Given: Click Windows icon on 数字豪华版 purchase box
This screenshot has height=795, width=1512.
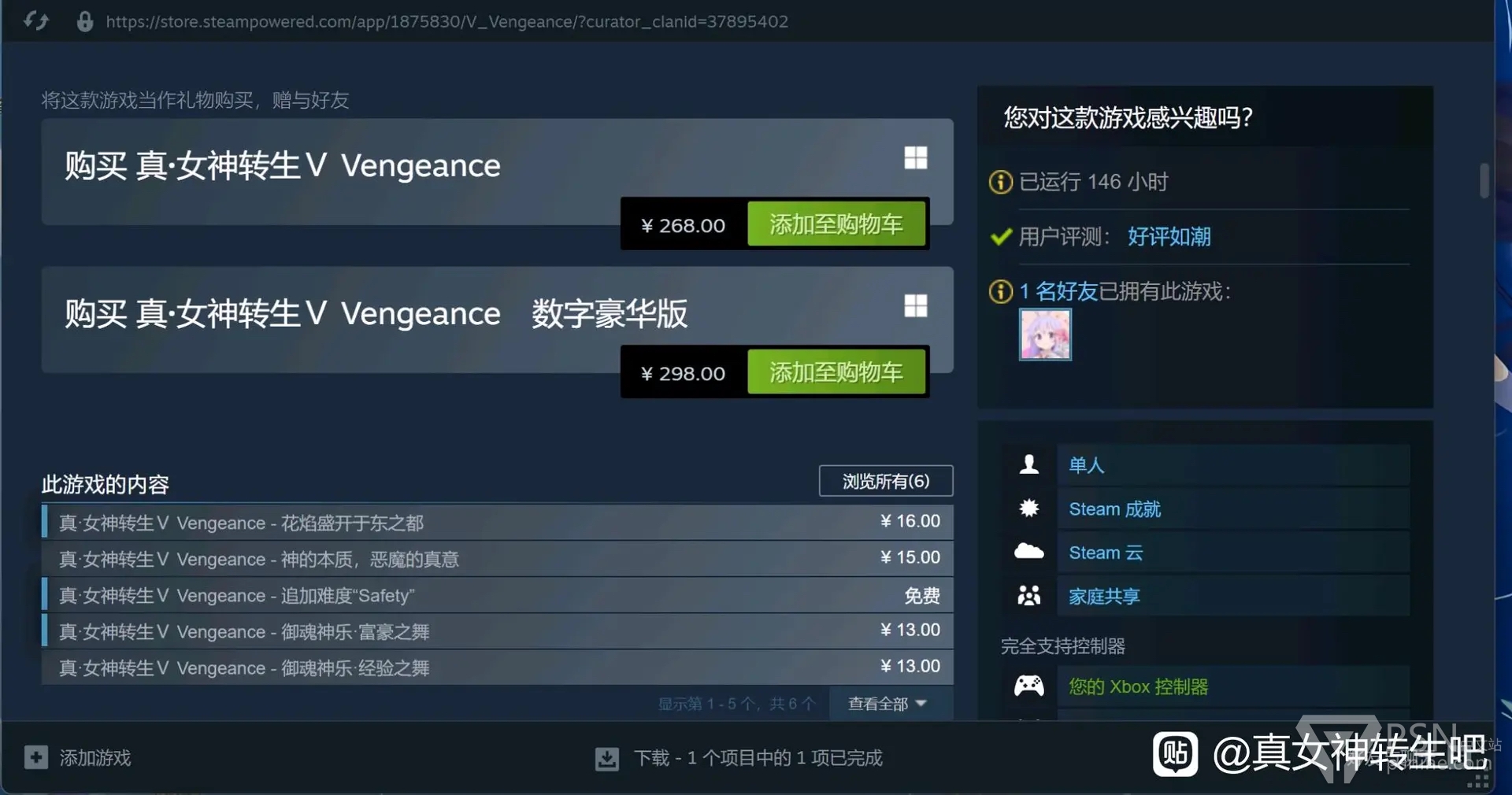Looking at the screenshot, I should pyautogui.click(x=915, y=305).
